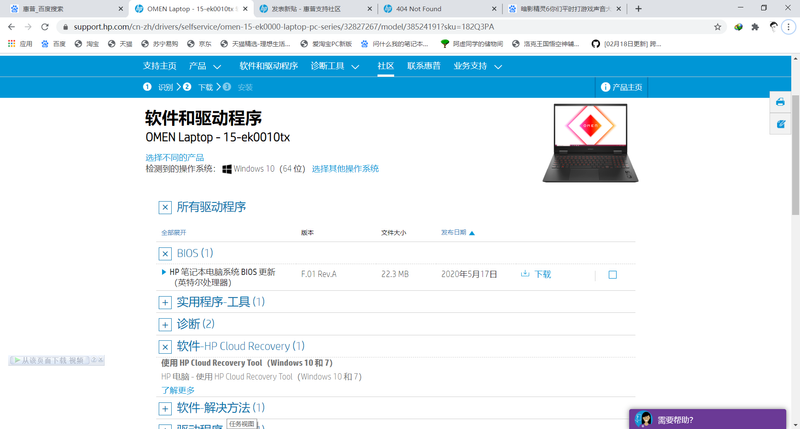Image resolution: width=800 pixels, height=429 pixels.
Task: Check the BIOS update selection checkbox
Action: 613,274
